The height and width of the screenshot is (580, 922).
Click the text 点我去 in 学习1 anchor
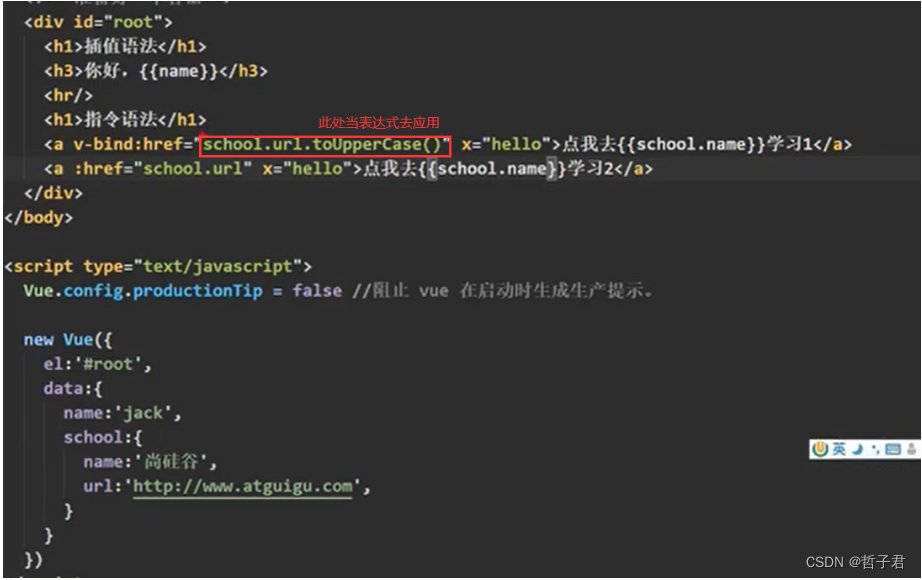point(589,144)
